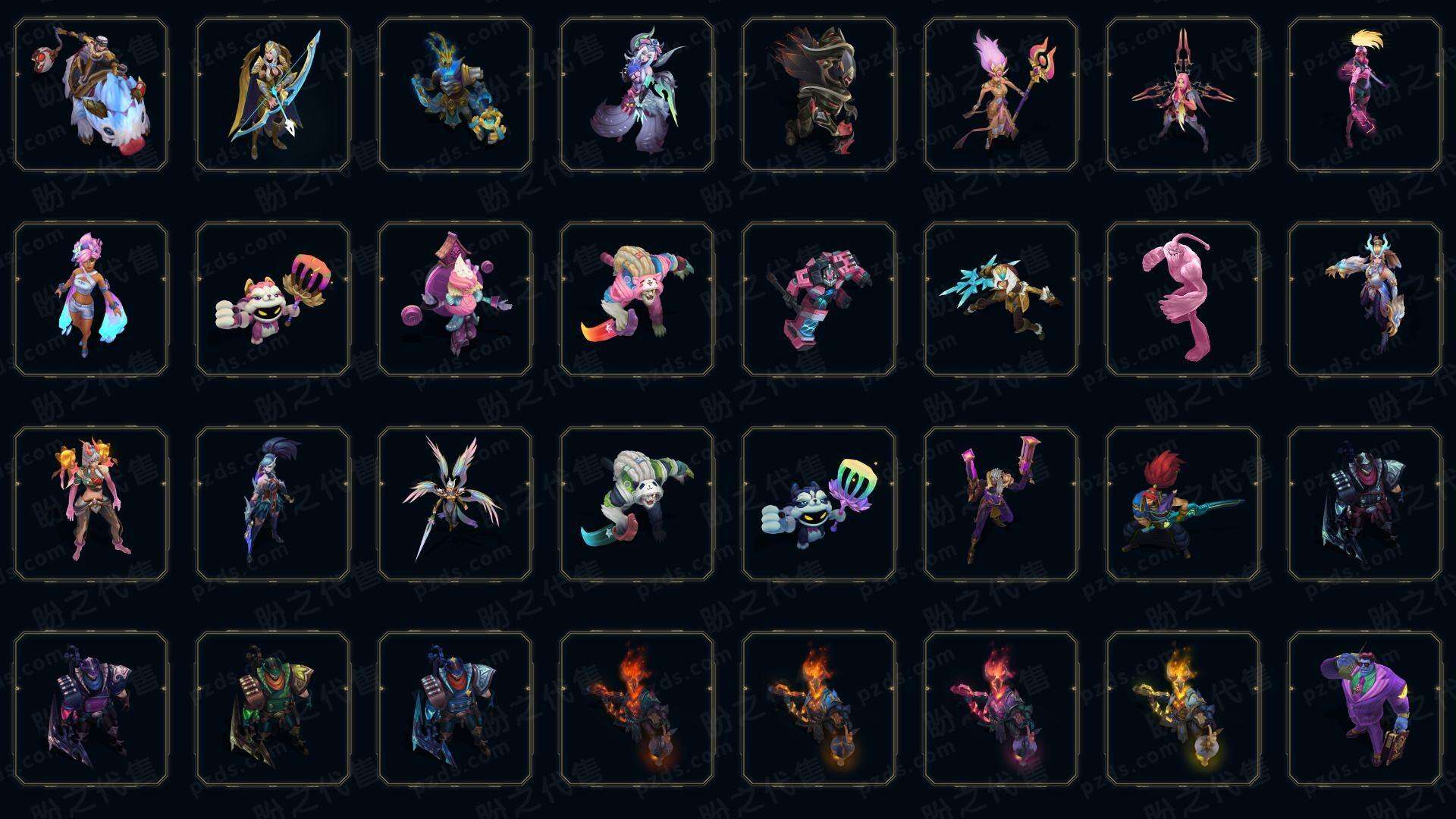
Task: Select the green-white panda bear skin
Action: [x=637, y=504]
